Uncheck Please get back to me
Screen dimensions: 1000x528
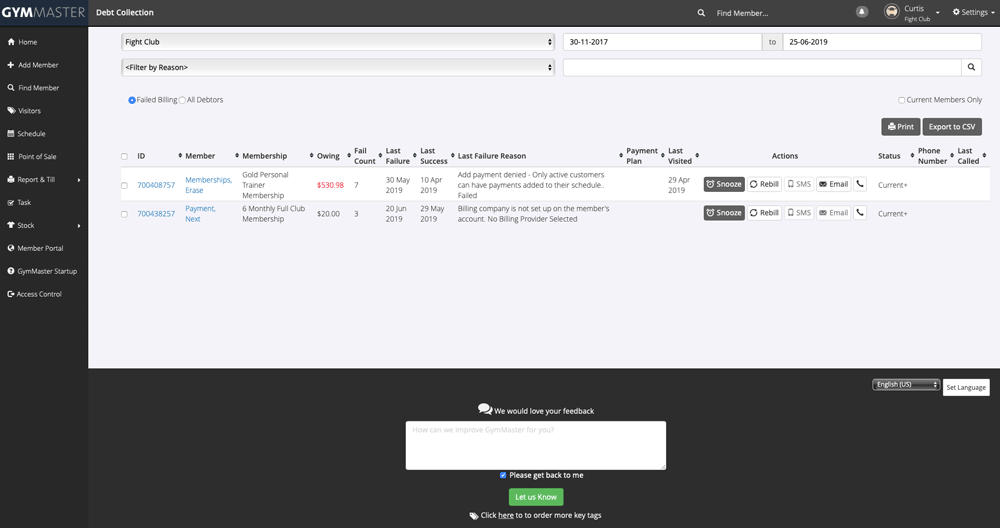(503, 475)
